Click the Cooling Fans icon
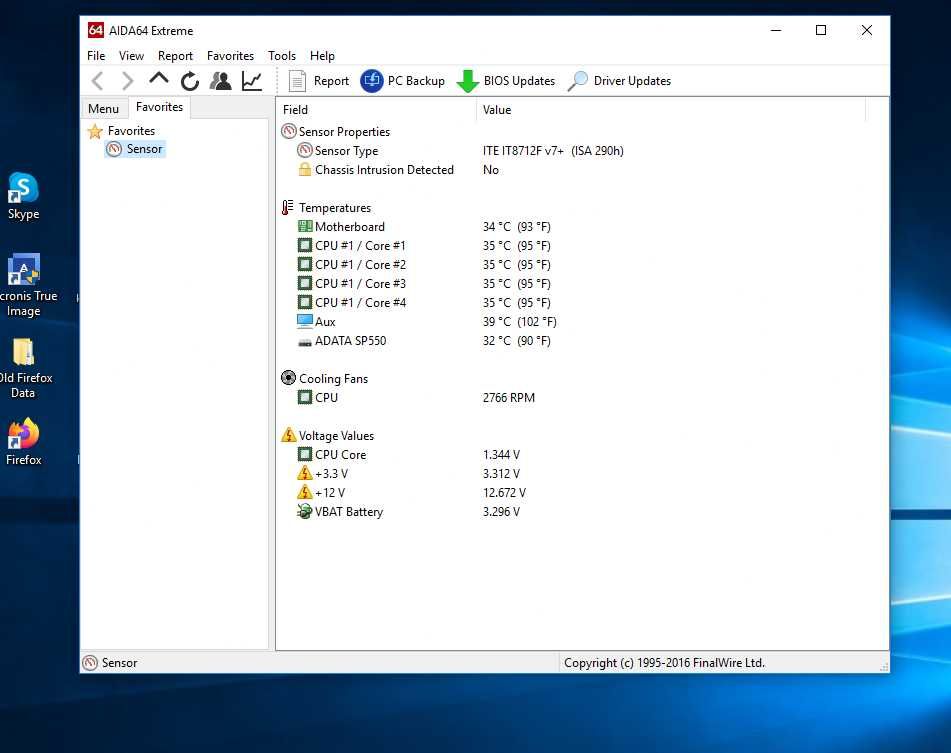This screenshot has height=753, width=951. (289, 378)
